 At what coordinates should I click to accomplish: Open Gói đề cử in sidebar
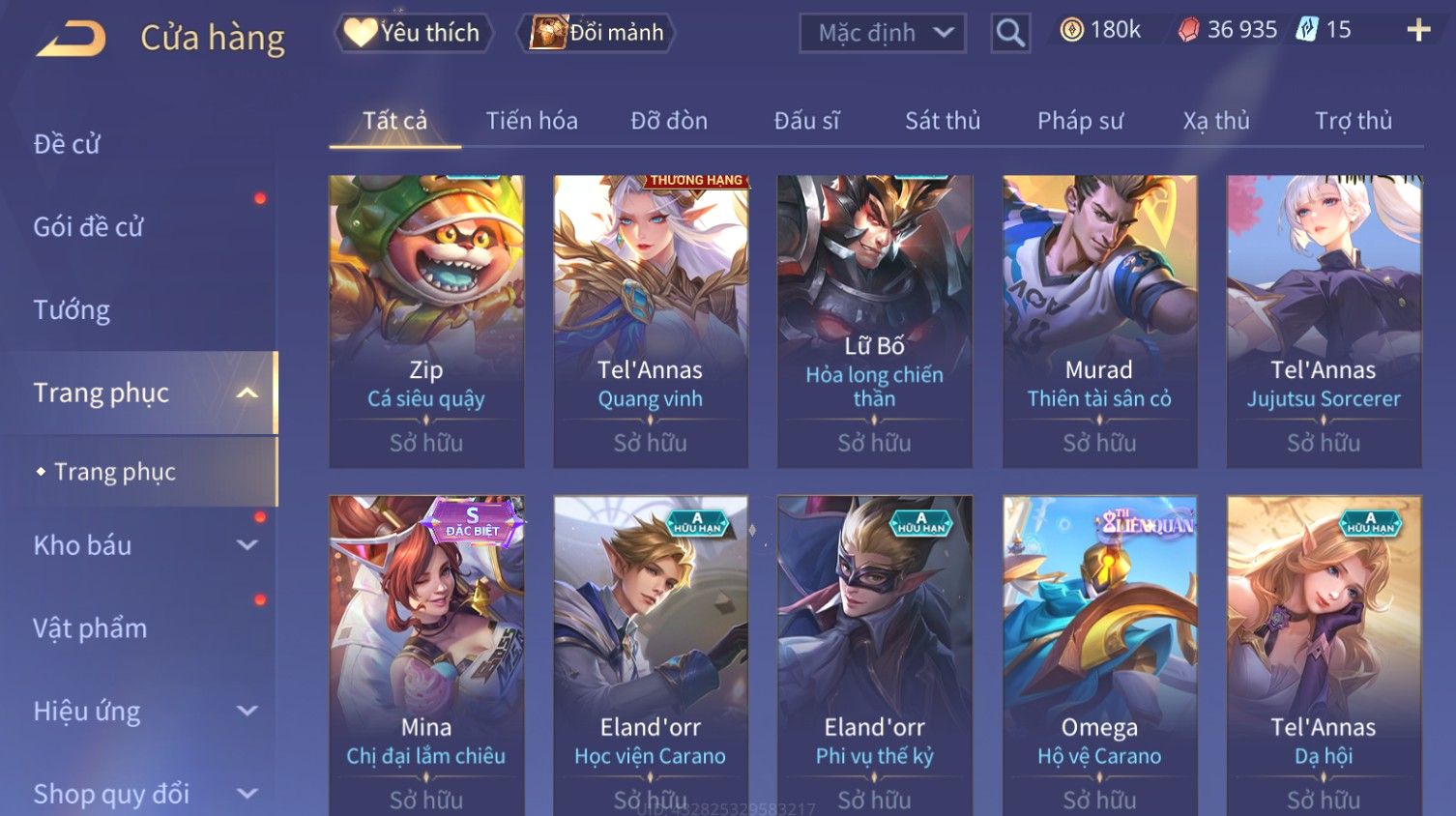[88, 227]
